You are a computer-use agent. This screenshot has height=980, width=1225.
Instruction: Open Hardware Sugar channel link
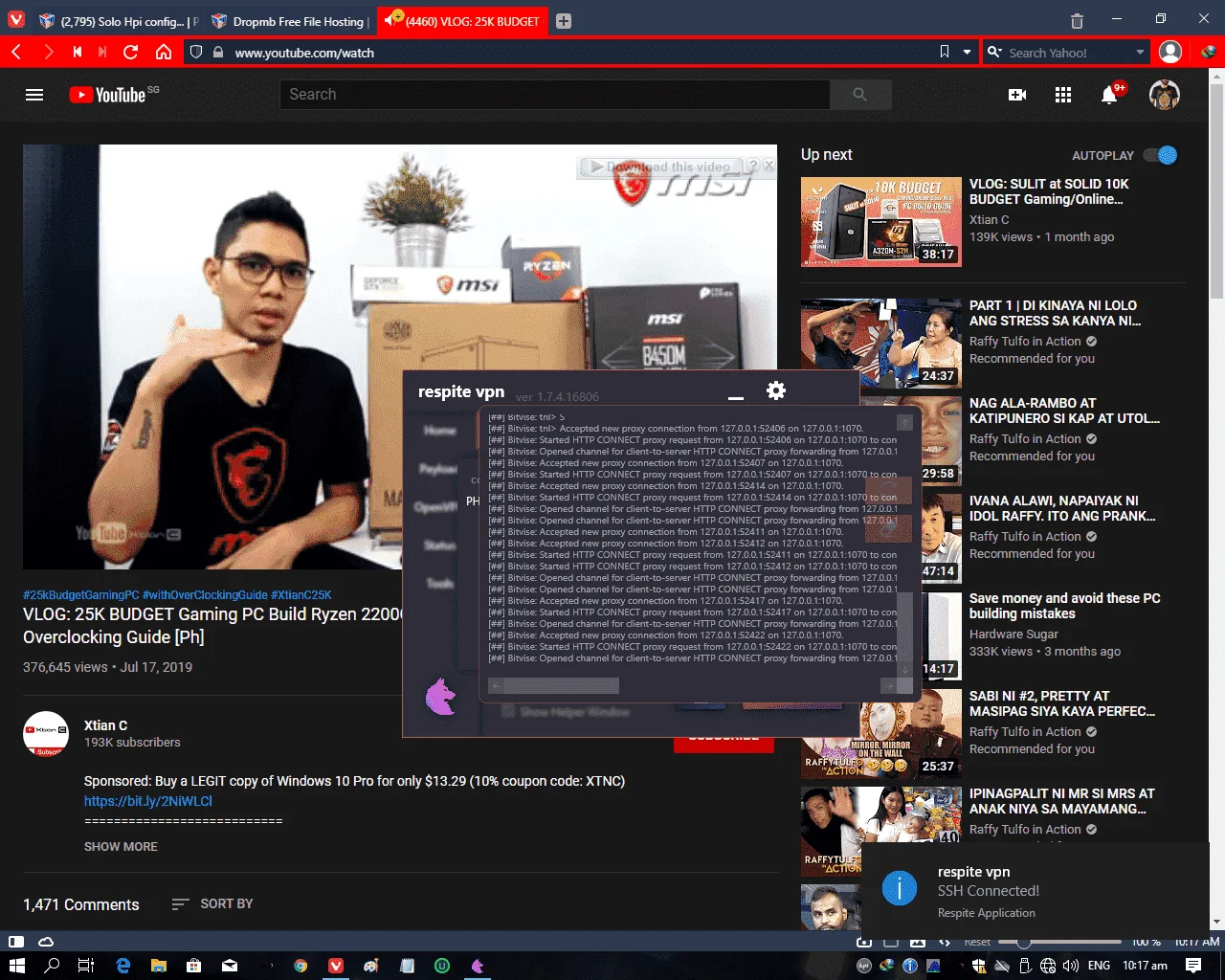1013,635
